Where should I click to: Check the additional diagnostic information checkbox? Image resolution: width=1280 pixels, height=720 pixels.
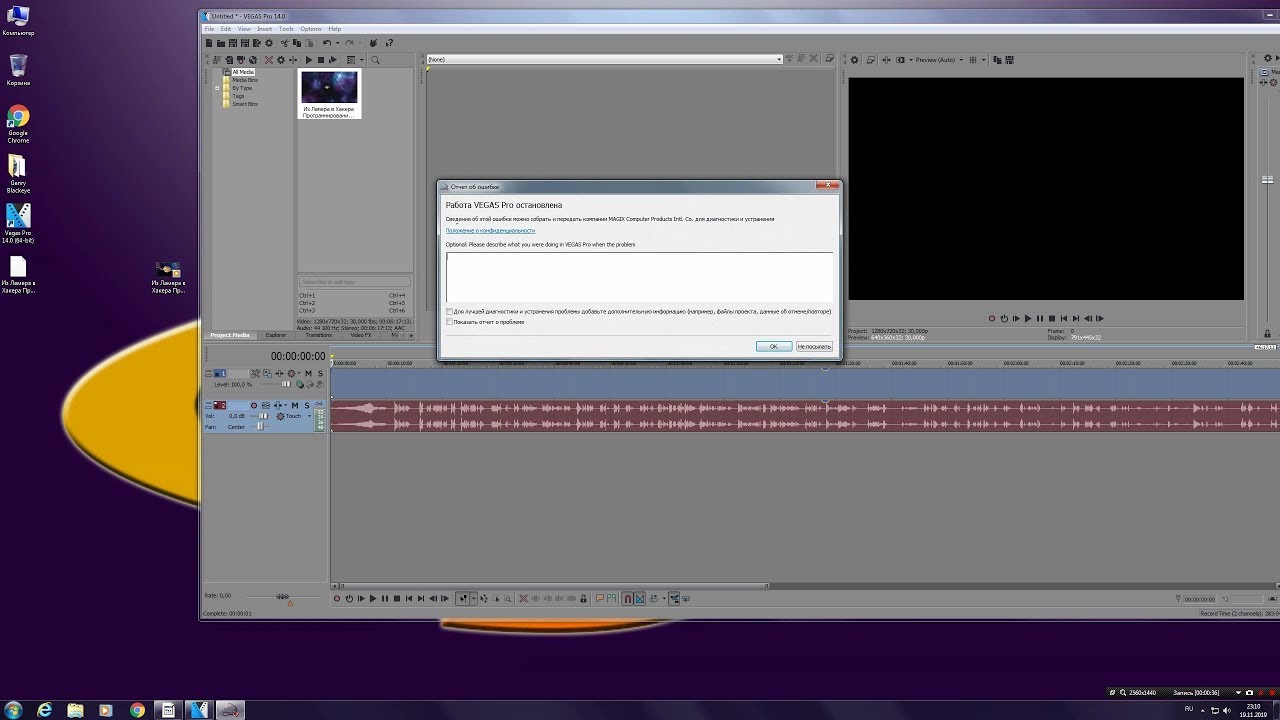(x=449, y=311)
